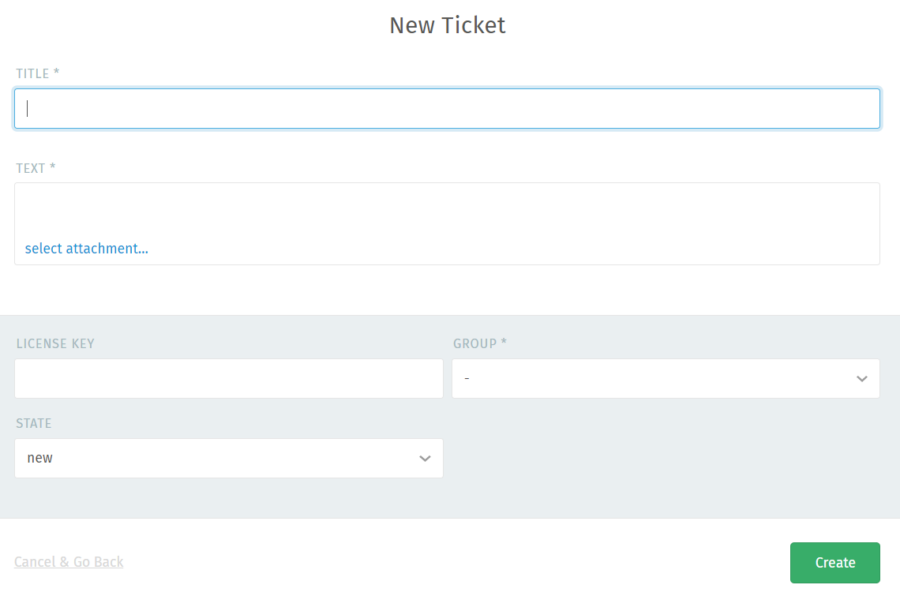Click the STATE field label

33,423
